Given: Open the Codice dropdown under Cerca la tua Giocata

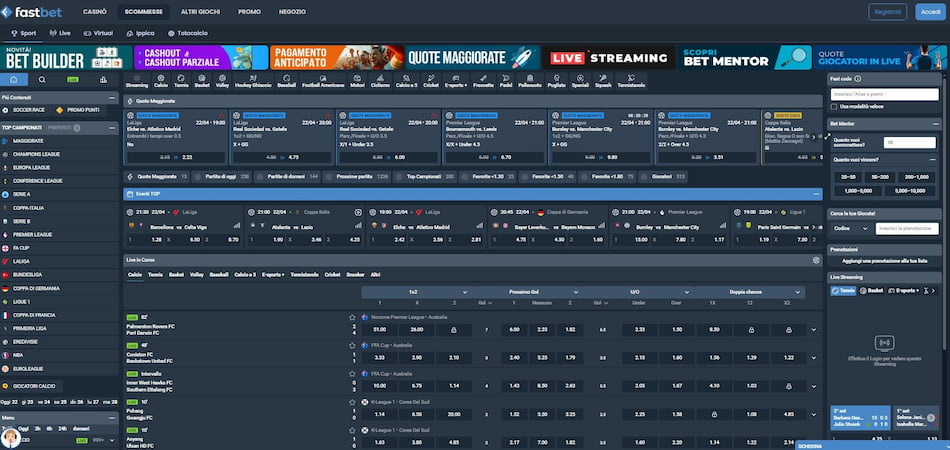Looking at the screenshot, I should (851, 229).
